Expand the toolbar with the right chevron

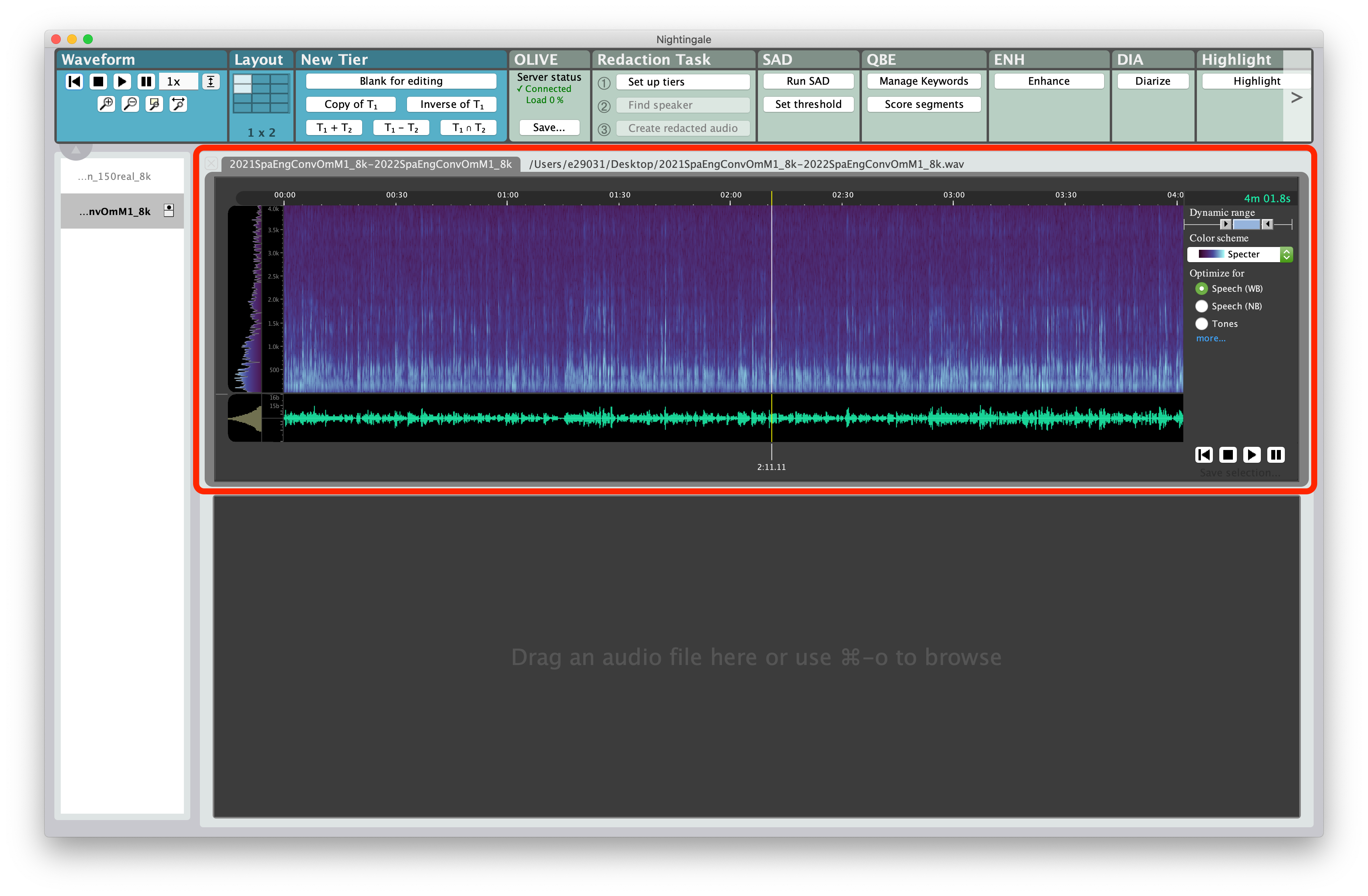click(x=1297, y=97)
